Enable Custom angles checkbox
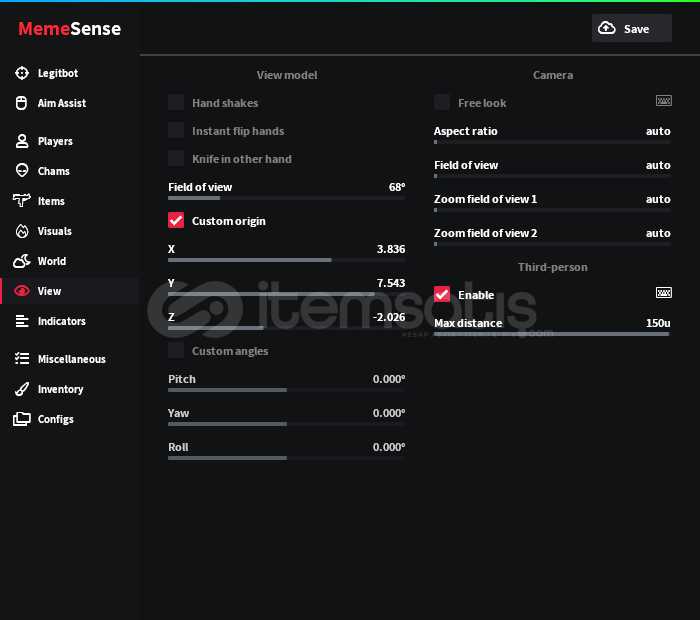The image size is (700, 620). [176, 350]
